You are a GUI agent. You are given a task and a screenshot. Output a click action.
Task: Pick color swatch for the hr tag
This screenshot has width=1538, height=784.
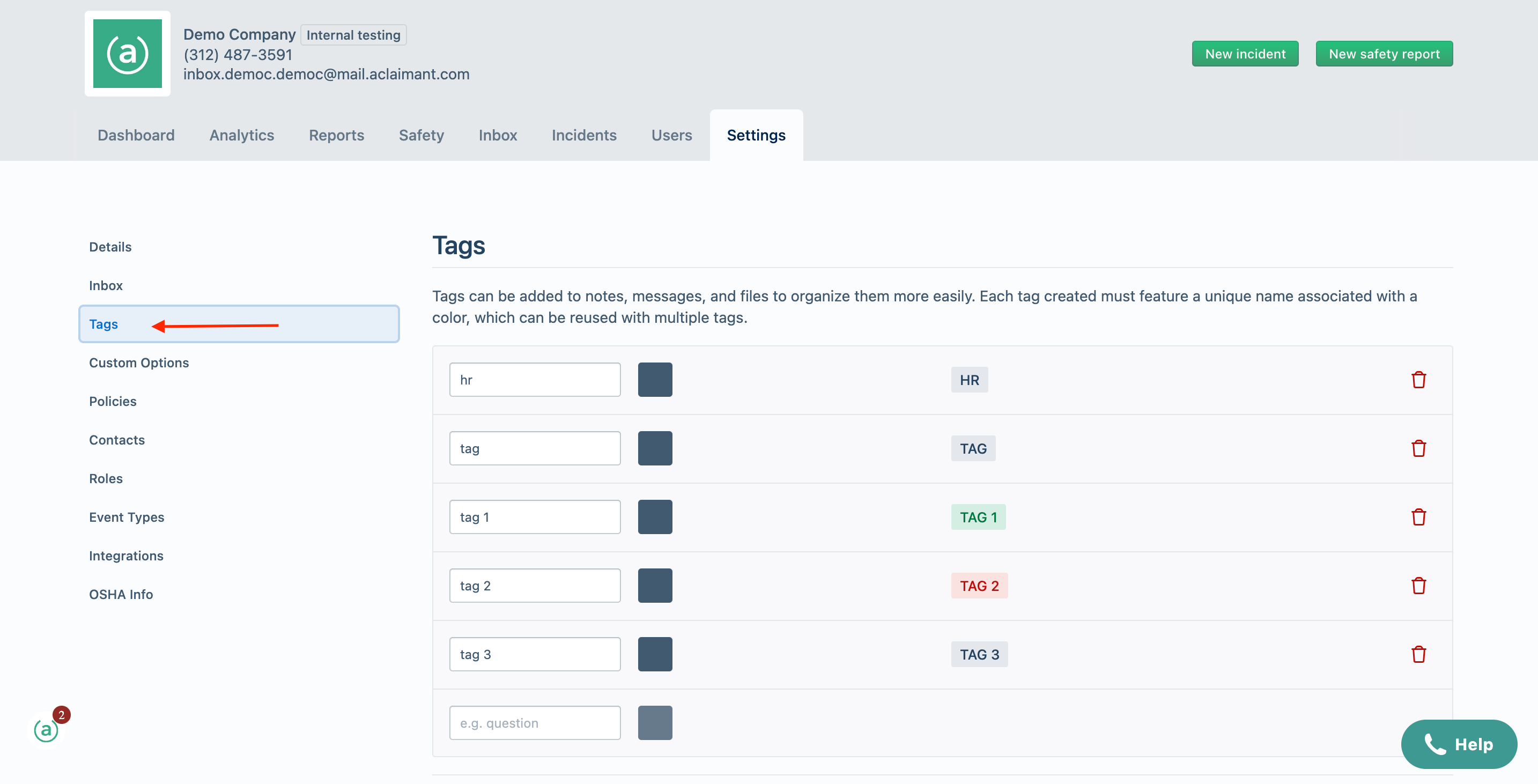coord(655,380)
